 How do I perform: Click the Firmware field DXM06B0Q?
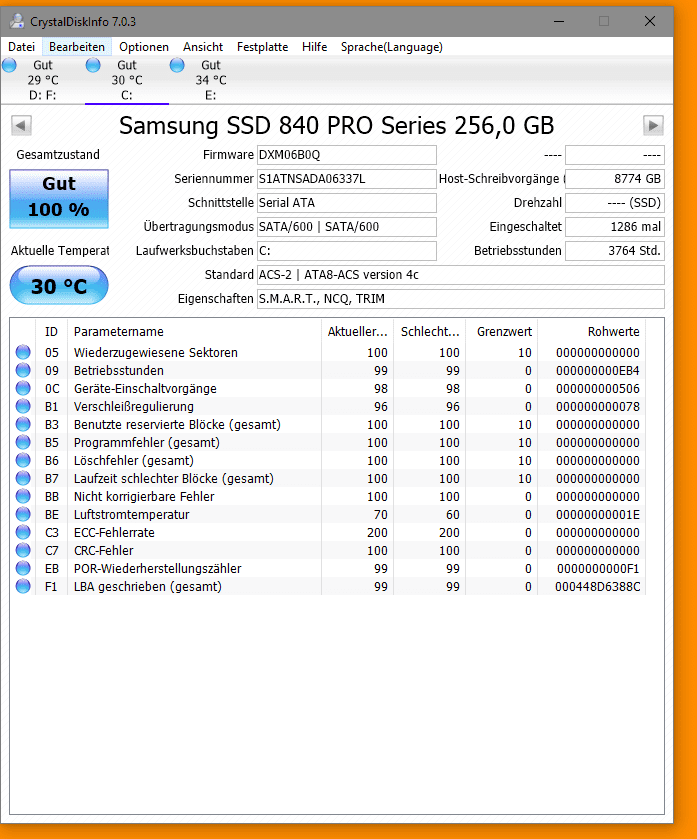point(347,155)
